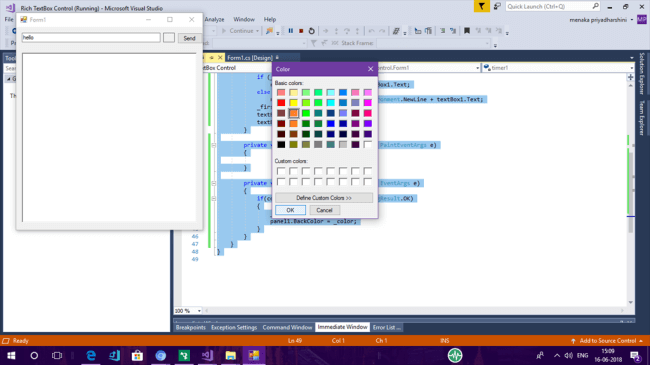Open Microsoft Store from the taskbar
Image resolution: width=650 pixels, height=365 pixels.
coord(137,355)
